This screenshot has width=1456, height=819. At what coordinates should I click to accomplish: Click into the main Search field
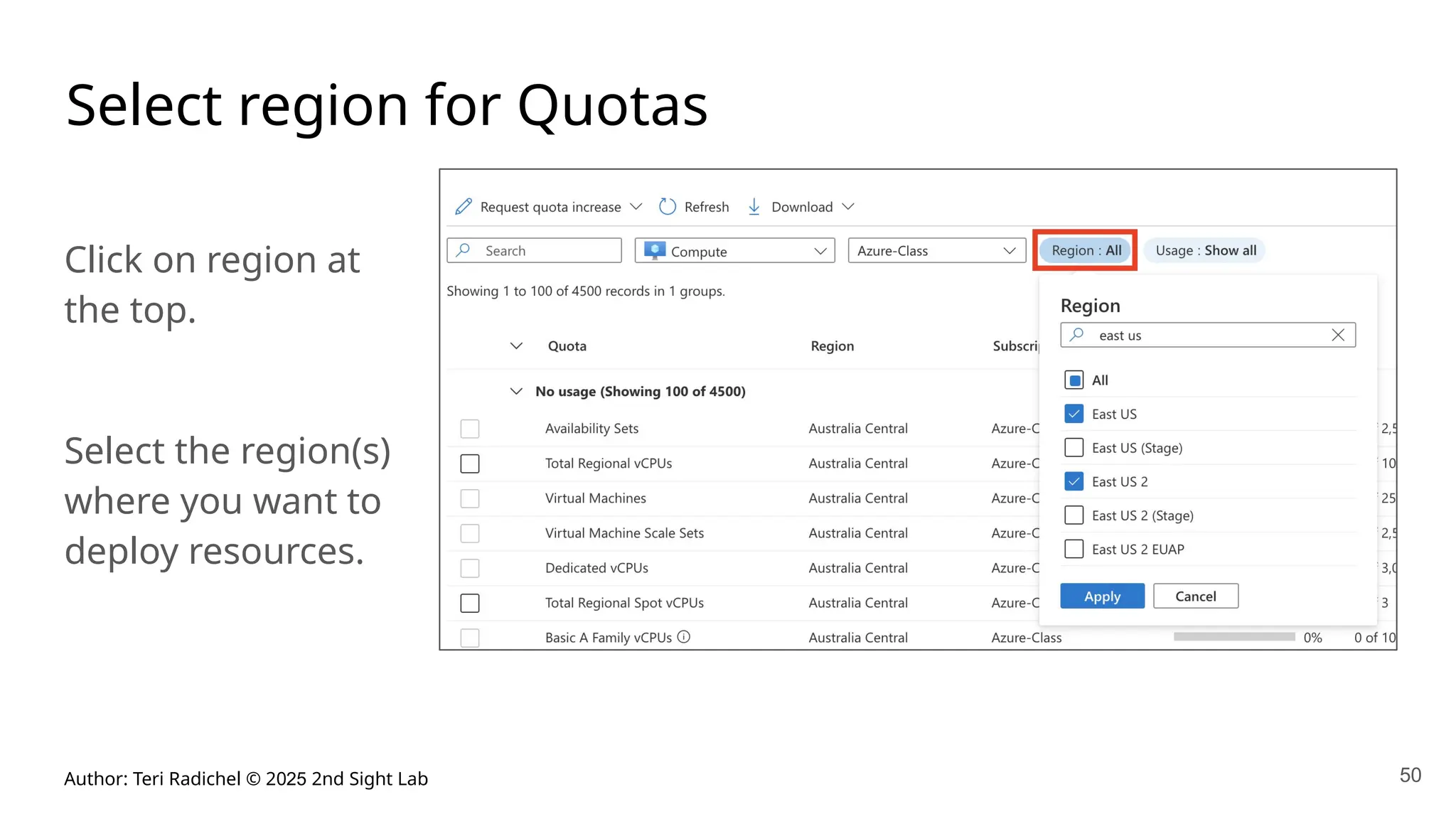(534, 250)
